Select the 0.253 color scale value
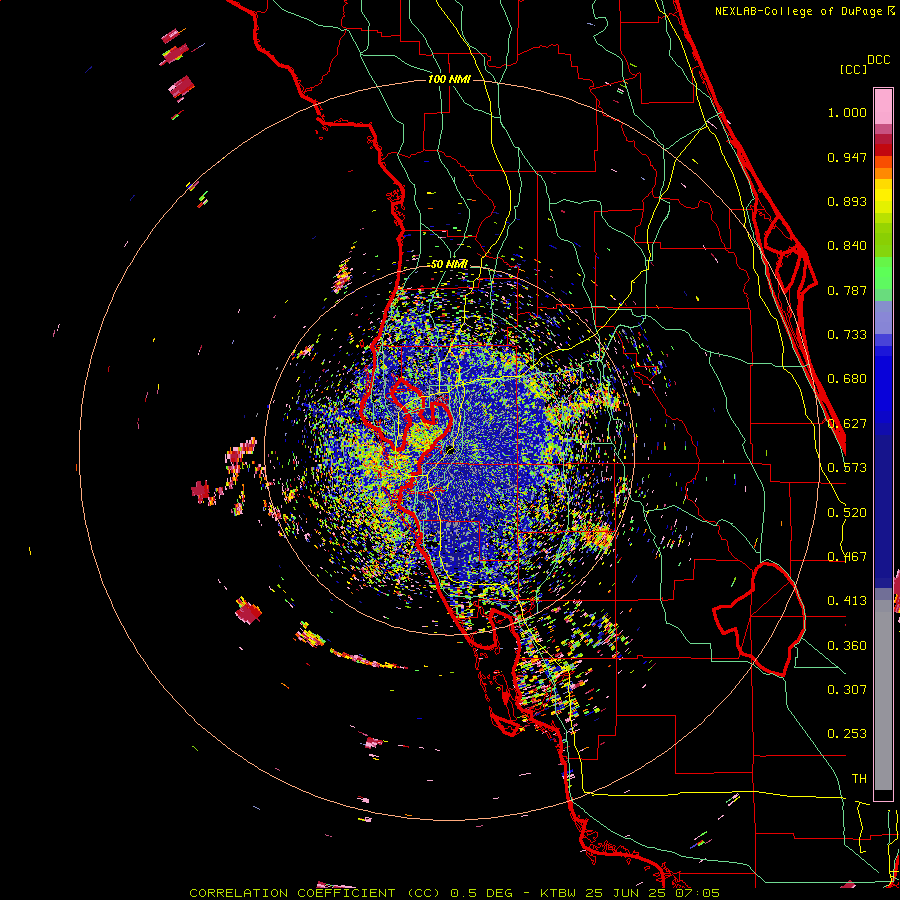 tap(847, 734)
